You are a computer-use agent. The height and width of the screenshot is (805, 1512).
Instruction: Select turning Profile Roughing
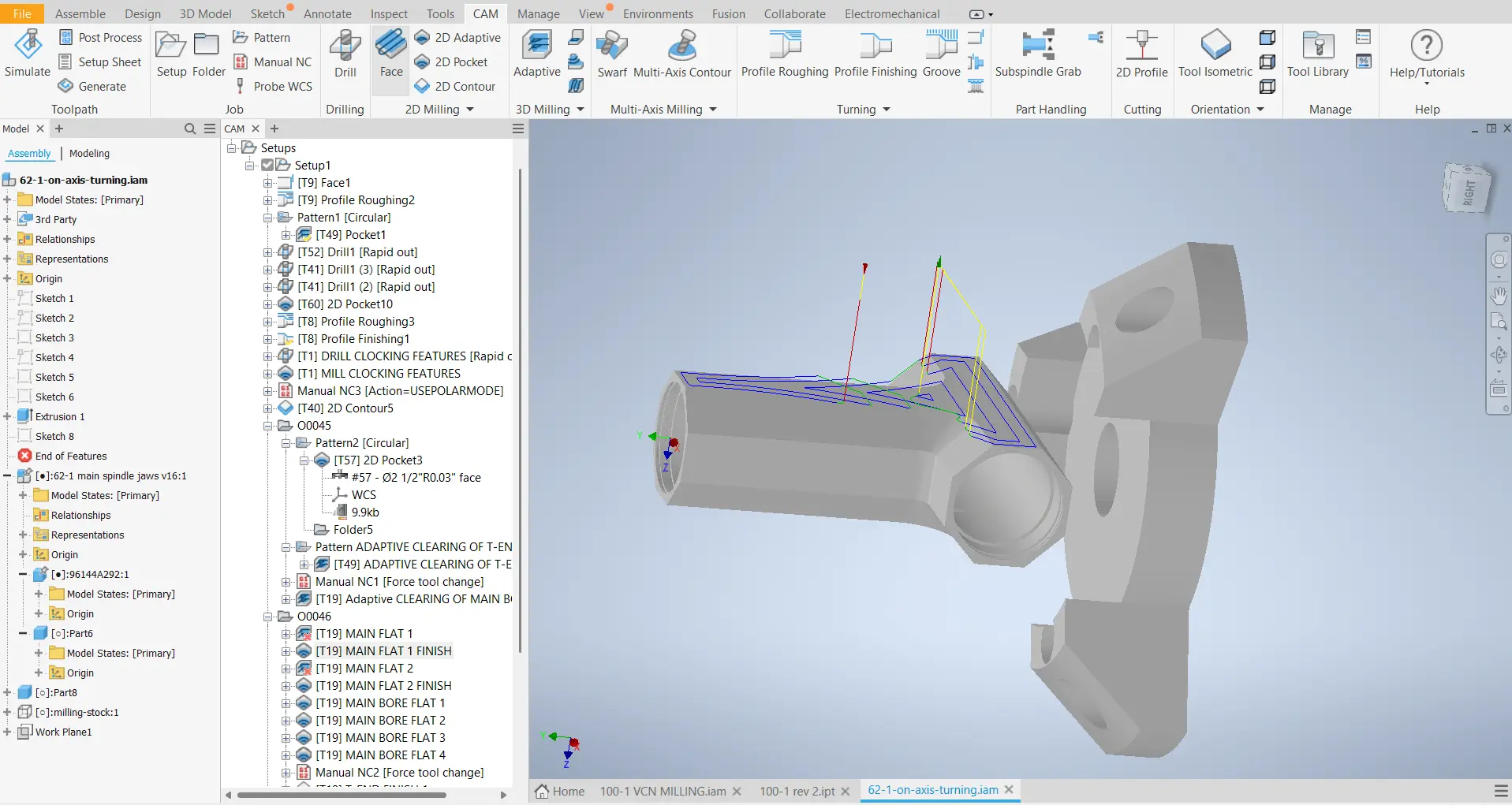785,54
